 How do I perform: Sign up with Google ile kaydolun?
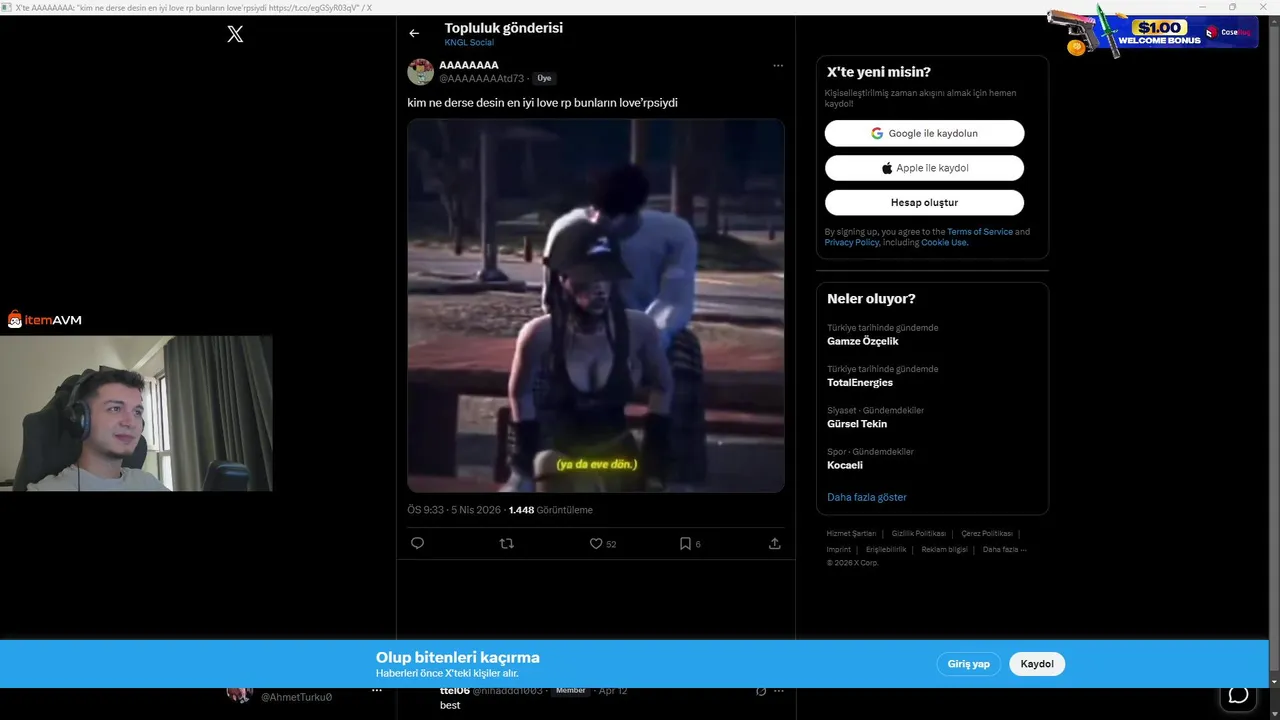pyautogui.click(x=924, y=133)
